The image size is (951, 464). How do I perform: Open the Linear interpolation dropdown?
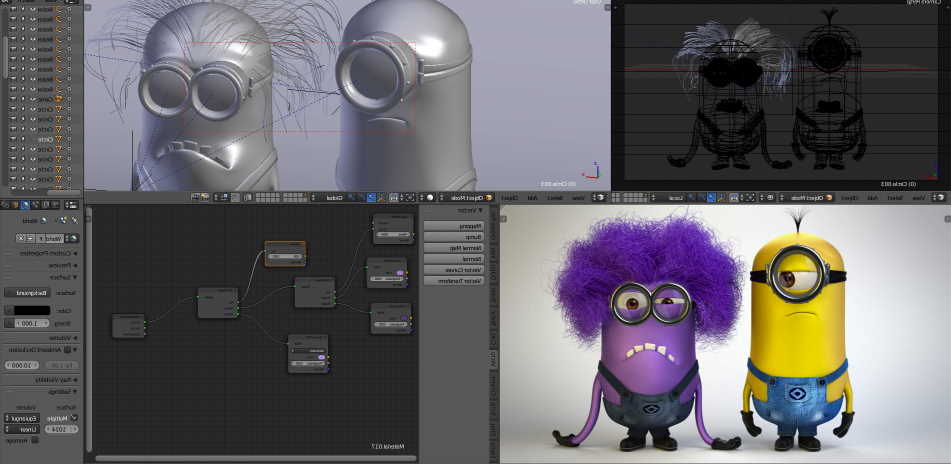[22, 429]
